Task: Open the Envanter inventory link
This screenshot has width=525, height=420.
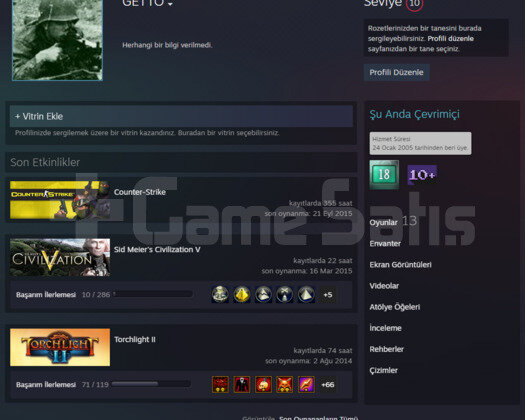Action: [x=385, y=243]
